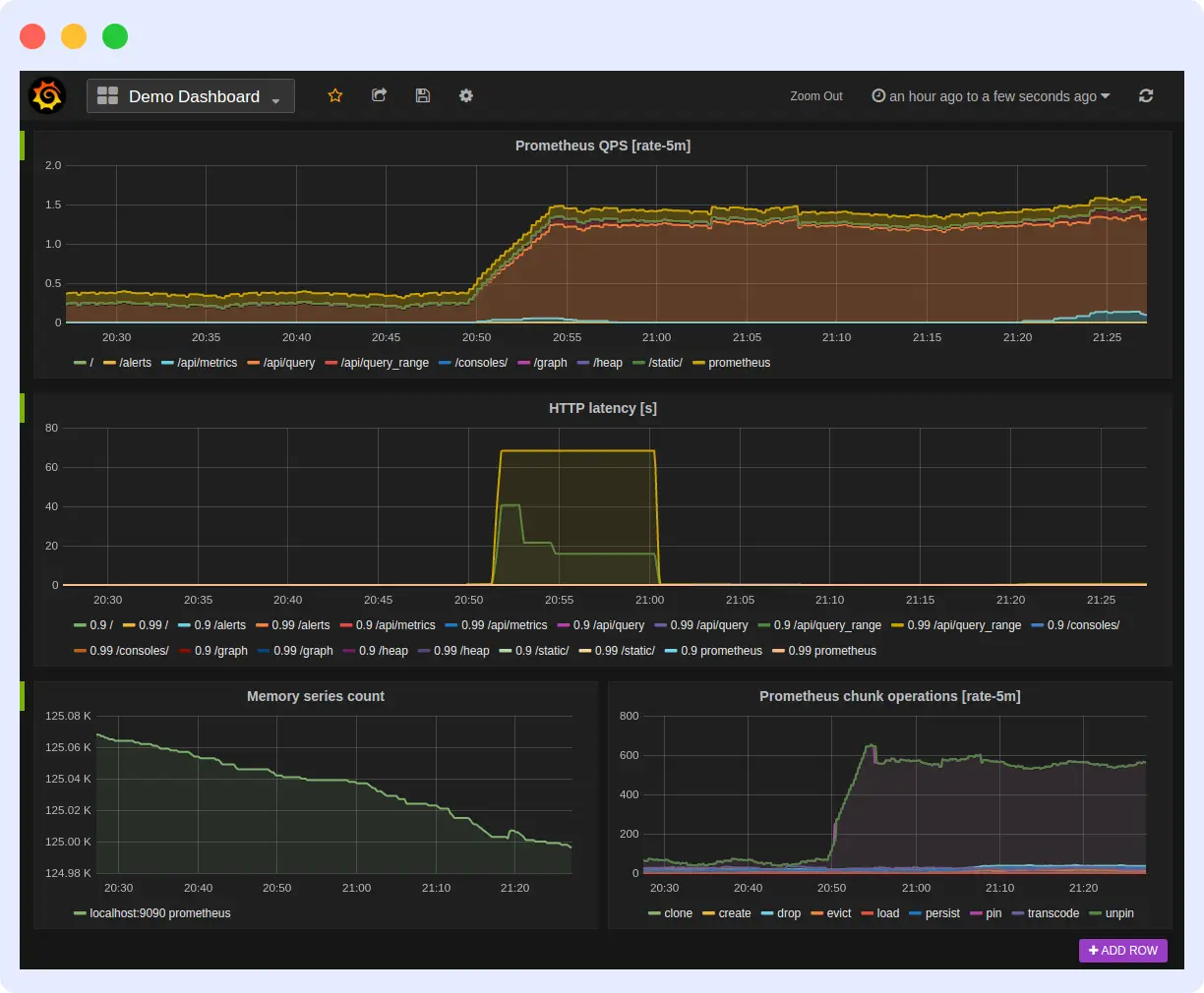Click the Grafana logo
This screenshot has height=993, width=1204.
46,95
